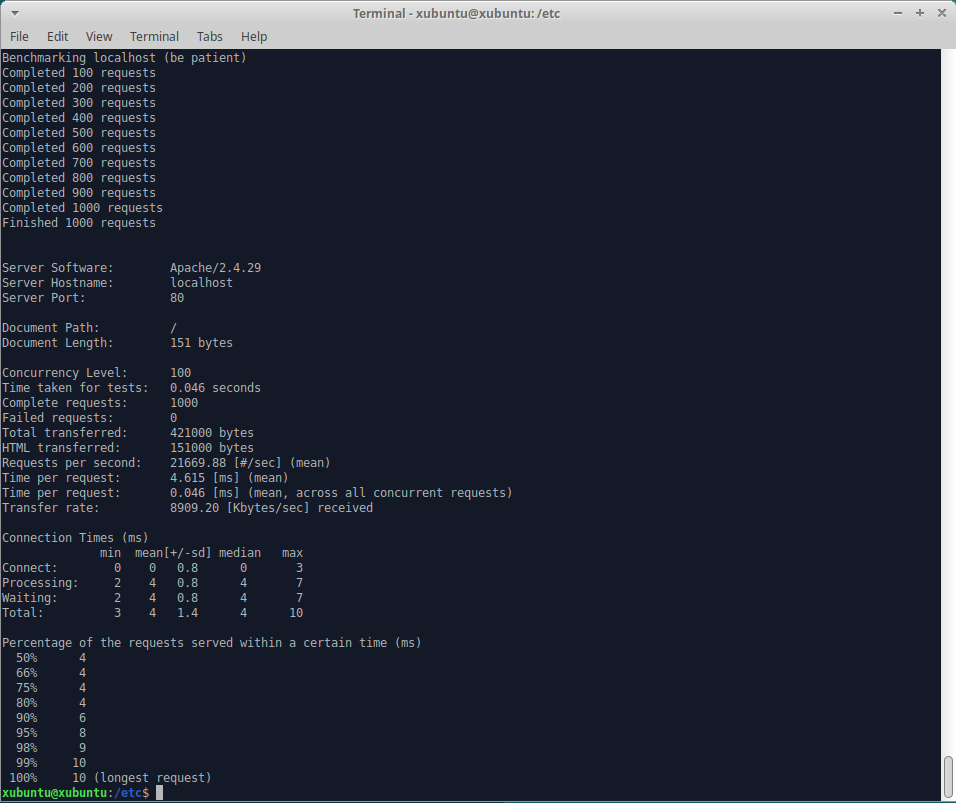Click the window title 'Terminal - xubuntu@xubuntu: /etc'
956x803 pixels.
coord(477,13)
